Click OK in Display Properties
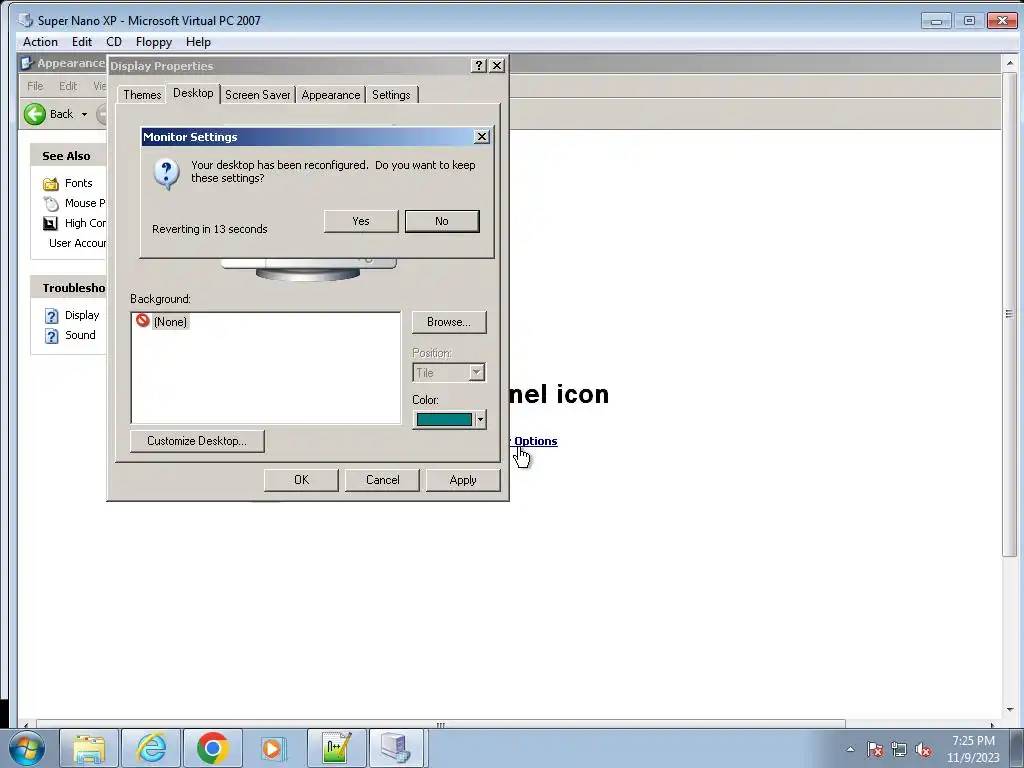 click(x=301, y=480)
